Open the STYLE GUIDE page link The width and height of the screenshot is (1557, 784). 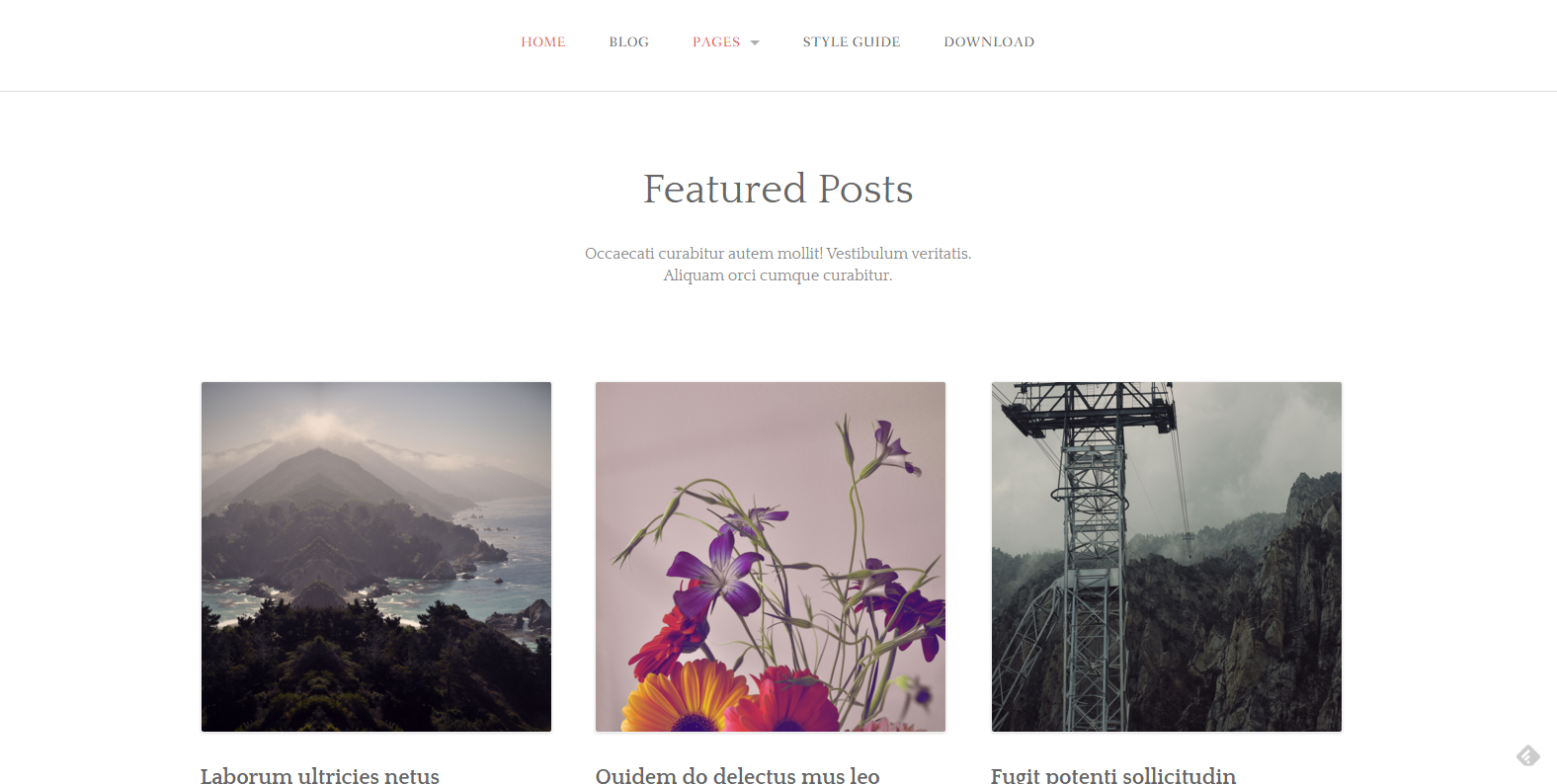[x=852, y=41]
